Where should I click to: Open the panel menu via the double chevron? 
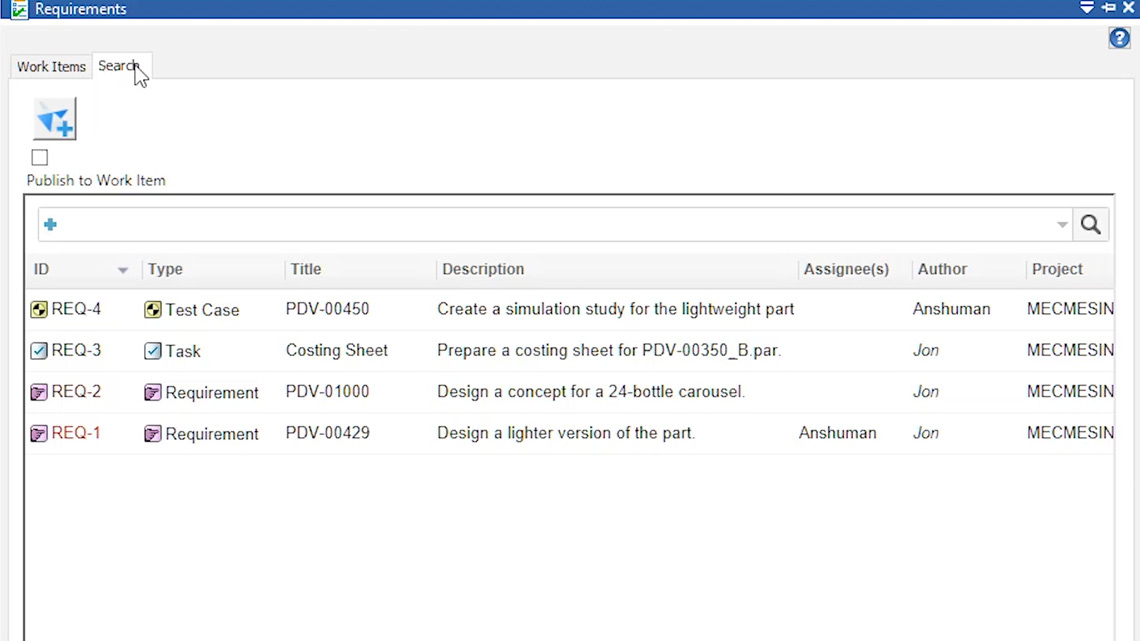(x=1086, y=8)
